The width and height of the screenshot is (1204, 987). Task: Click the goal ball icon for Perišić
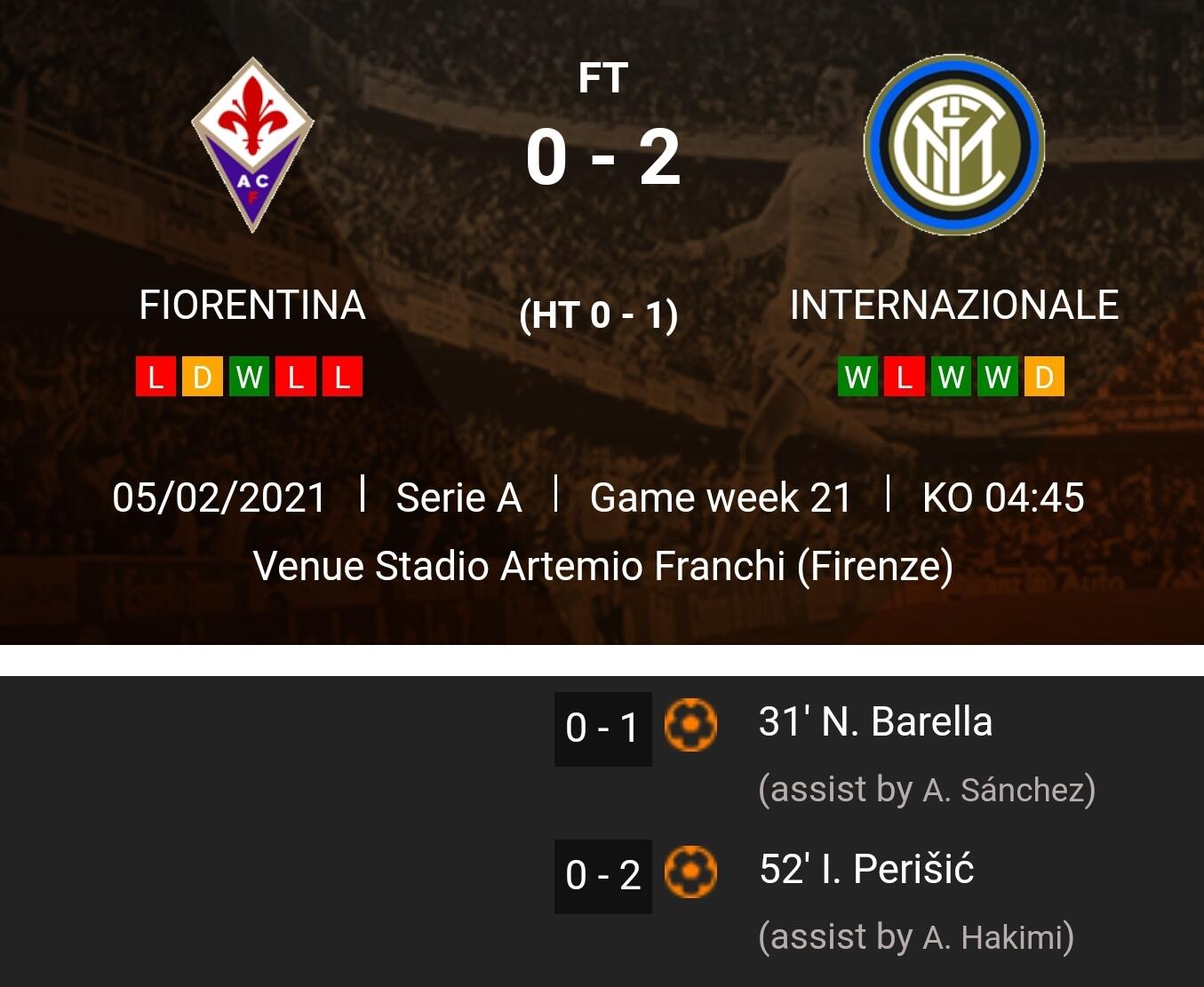point(690,872)
